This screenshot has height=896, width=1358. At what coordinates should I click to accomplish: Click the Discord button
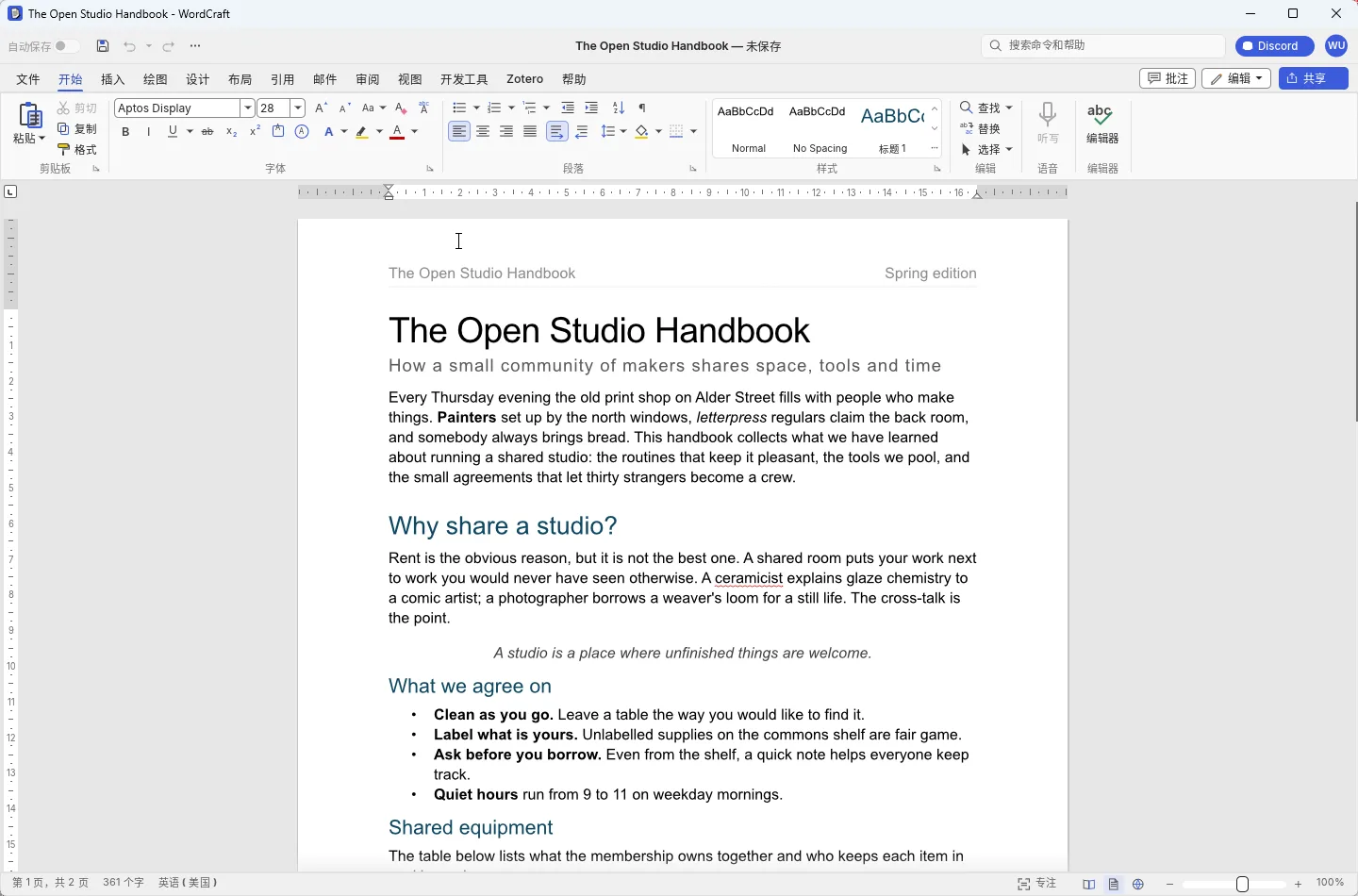[x=1275, y=46]
